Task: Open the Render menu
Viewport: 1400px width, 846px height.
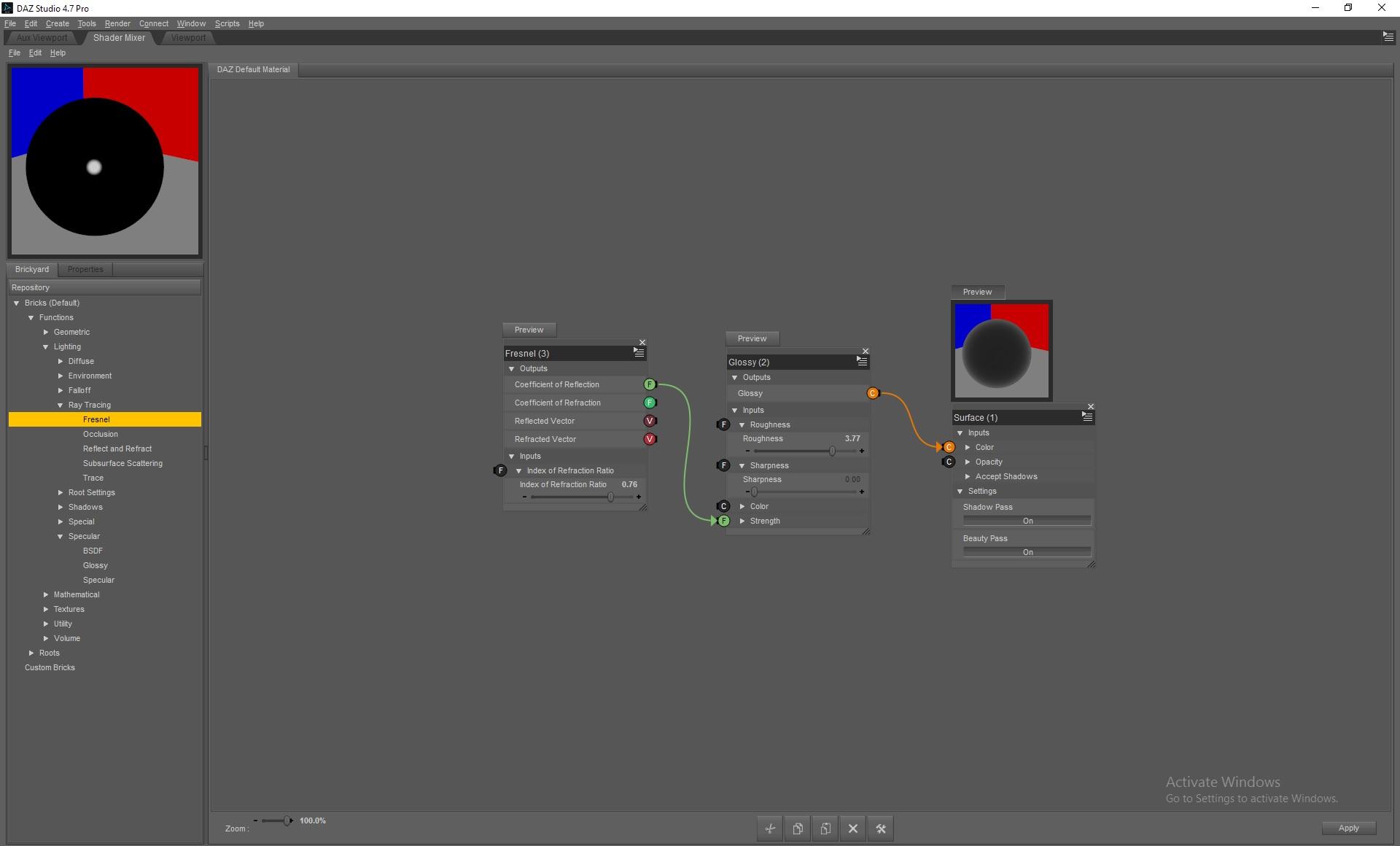Action: (x=117, y=23)
